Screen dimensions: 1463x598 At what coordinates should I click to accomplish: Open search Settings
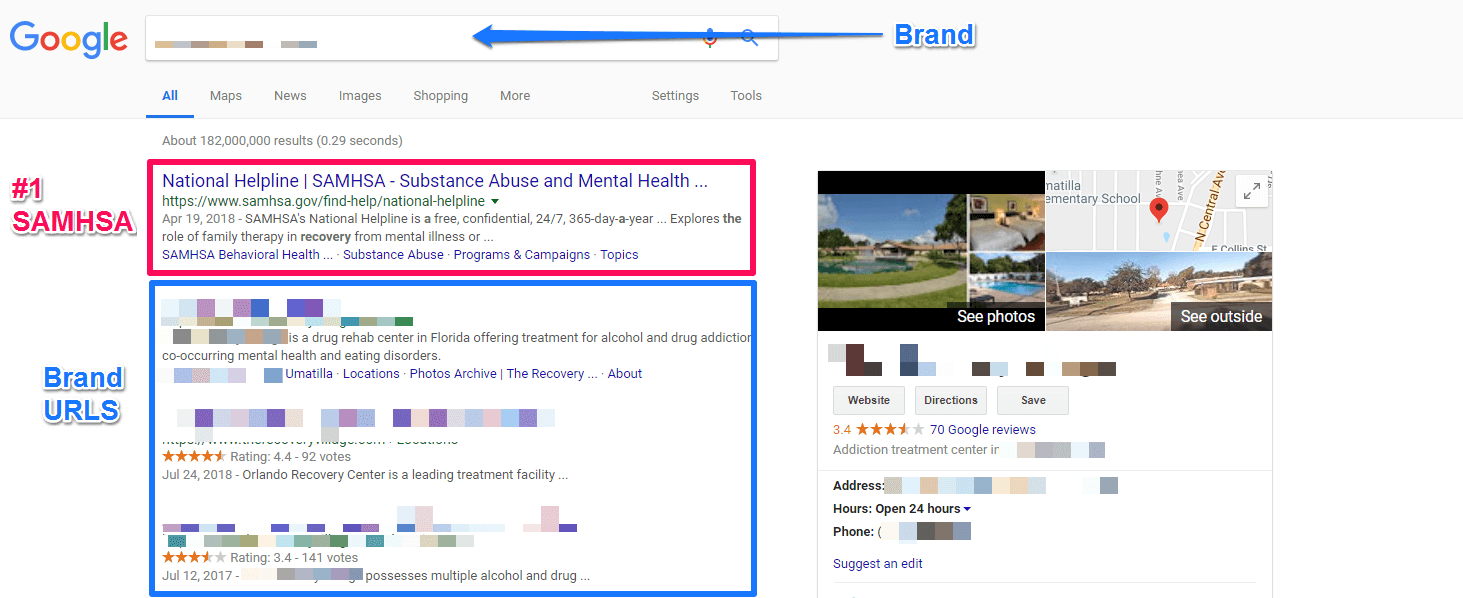tap(675, 96)
